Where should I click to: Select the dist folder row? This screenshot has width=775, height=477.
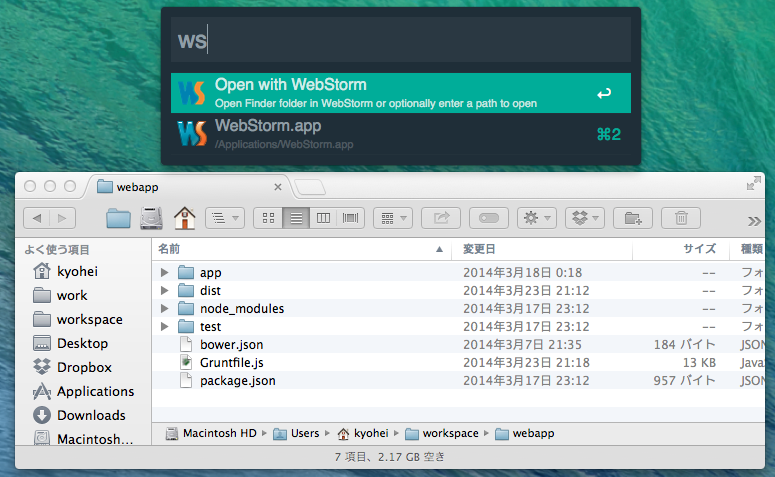click(x=458, y=290)
